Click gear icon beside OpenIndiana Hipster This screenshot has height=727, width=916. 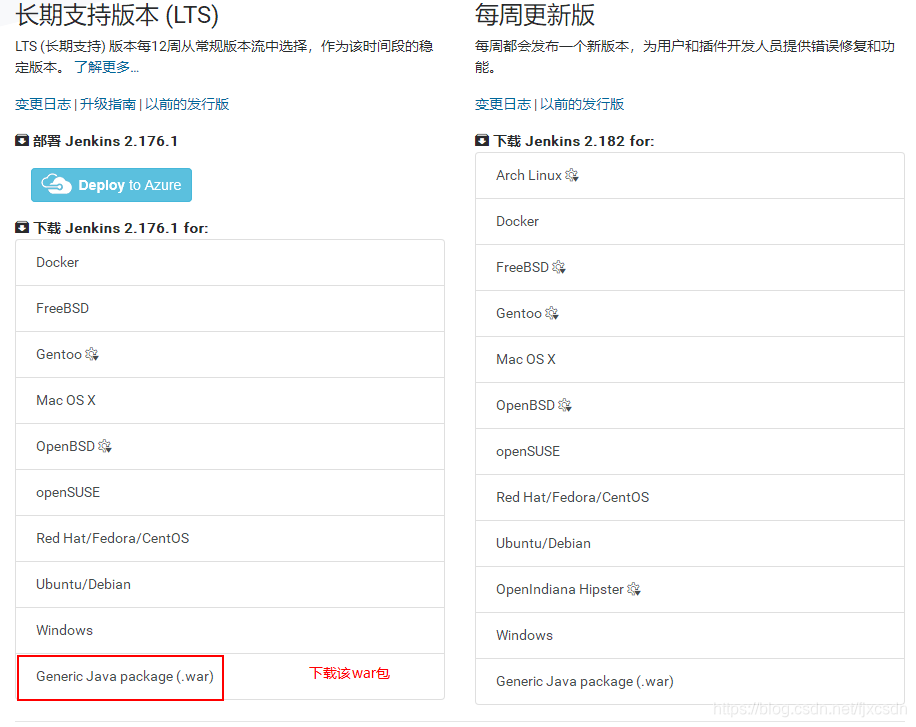click(634, 589)
